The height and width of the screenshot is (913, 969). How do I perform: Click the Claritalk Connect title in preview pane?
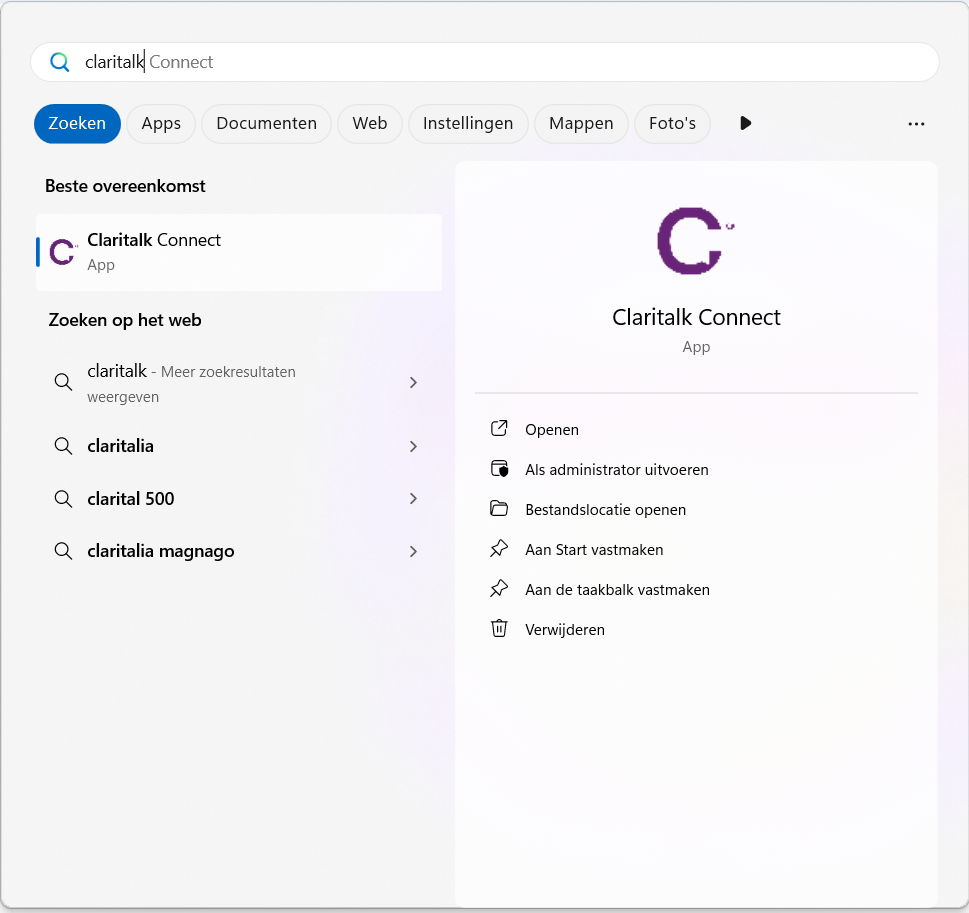(x=696, y=317)
